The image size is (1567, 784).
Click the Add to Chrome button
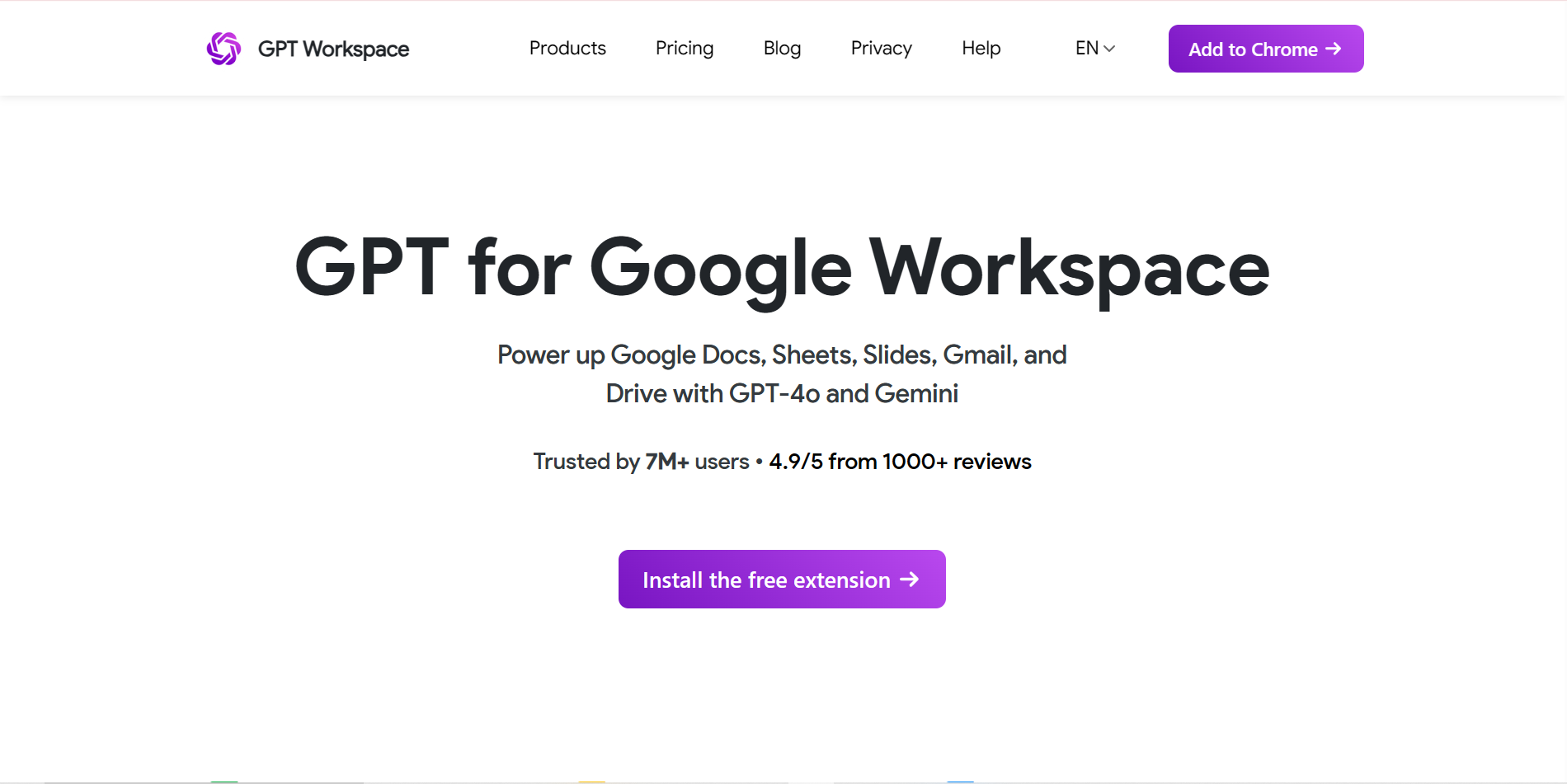(x=1266, y=49)
